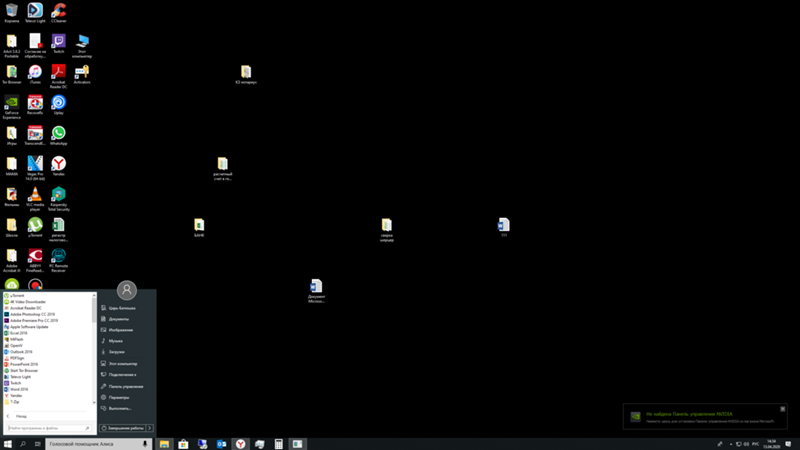Open the Recycle Bin desktop icon
This screenshot has height=450, width=800.
12,13
